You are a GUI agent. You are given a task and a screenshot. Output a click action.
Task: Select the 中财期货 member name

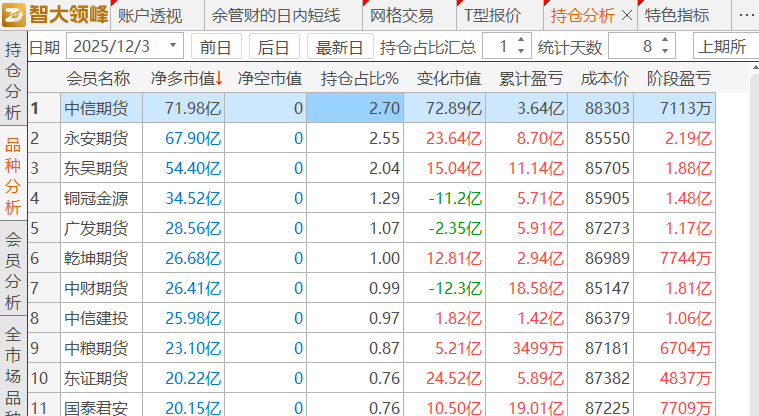click(x=96, y=289)
